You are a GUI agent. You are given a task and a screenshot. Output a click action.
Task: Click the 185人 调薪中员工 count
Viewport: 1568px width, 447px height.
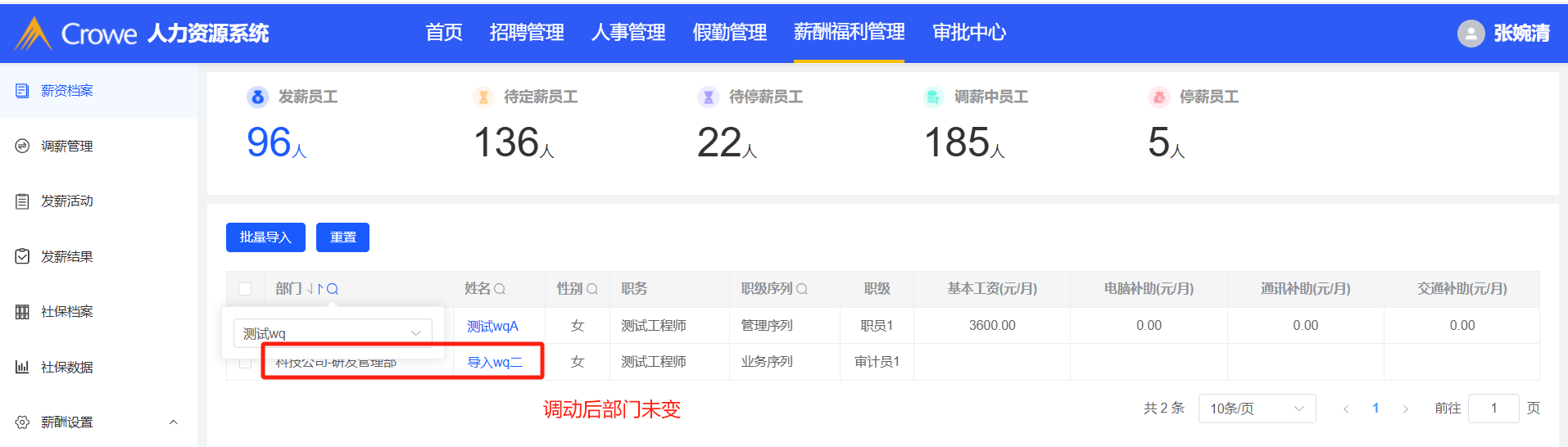tap(964, 142)
